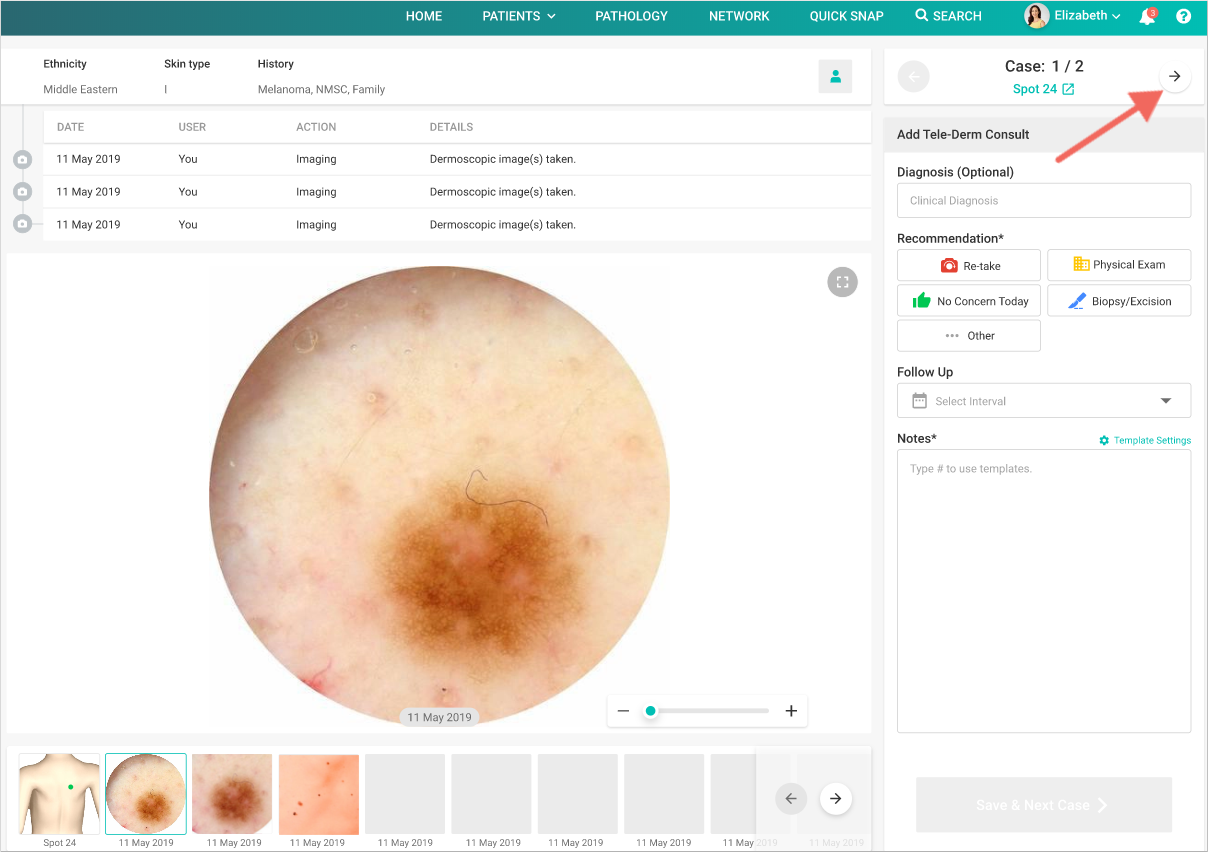
Task: Click history text 'Melanoma, NMSC, Family'
Action: click(x=321, y=89)
